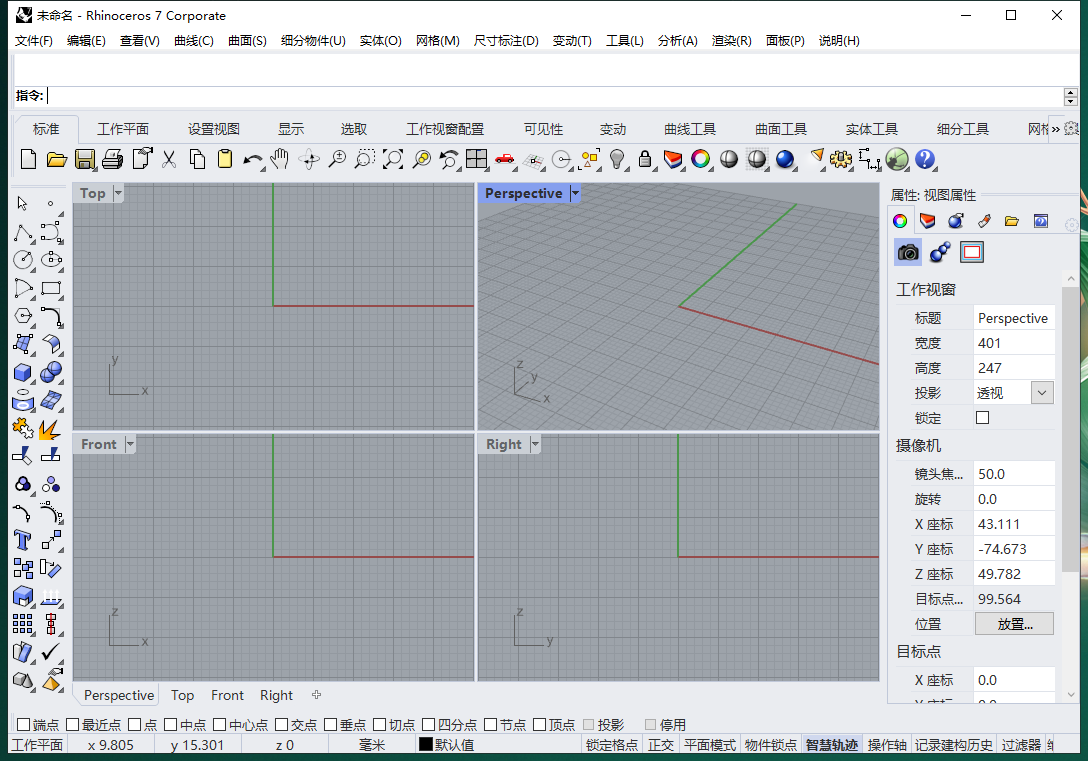Image resolution: width=1088 pixels, height=761 pixels.
Task: Open a file with the folder icon
Action: [x=56, y=160]
